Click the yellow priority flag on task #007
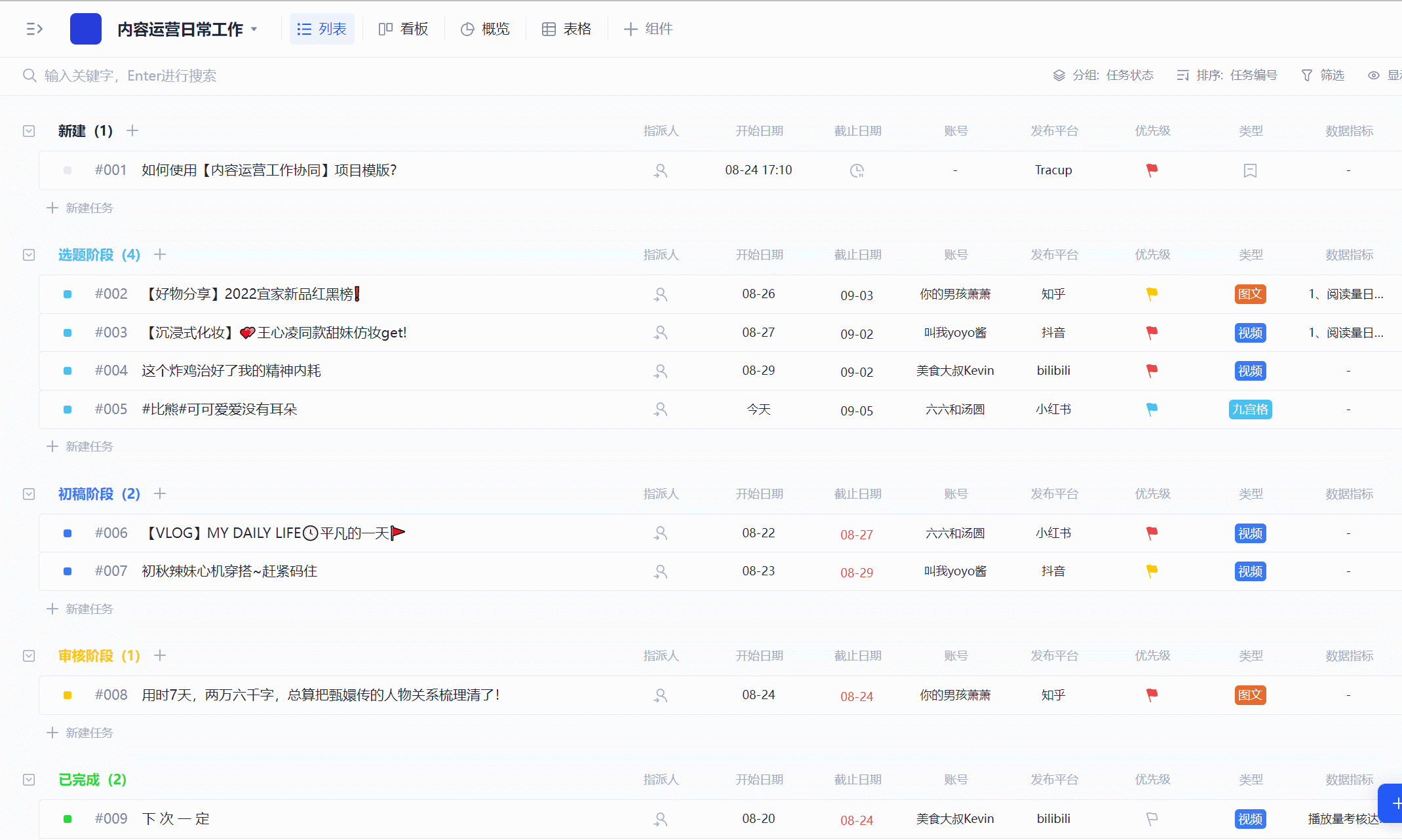 click(x=1152, y=571)
